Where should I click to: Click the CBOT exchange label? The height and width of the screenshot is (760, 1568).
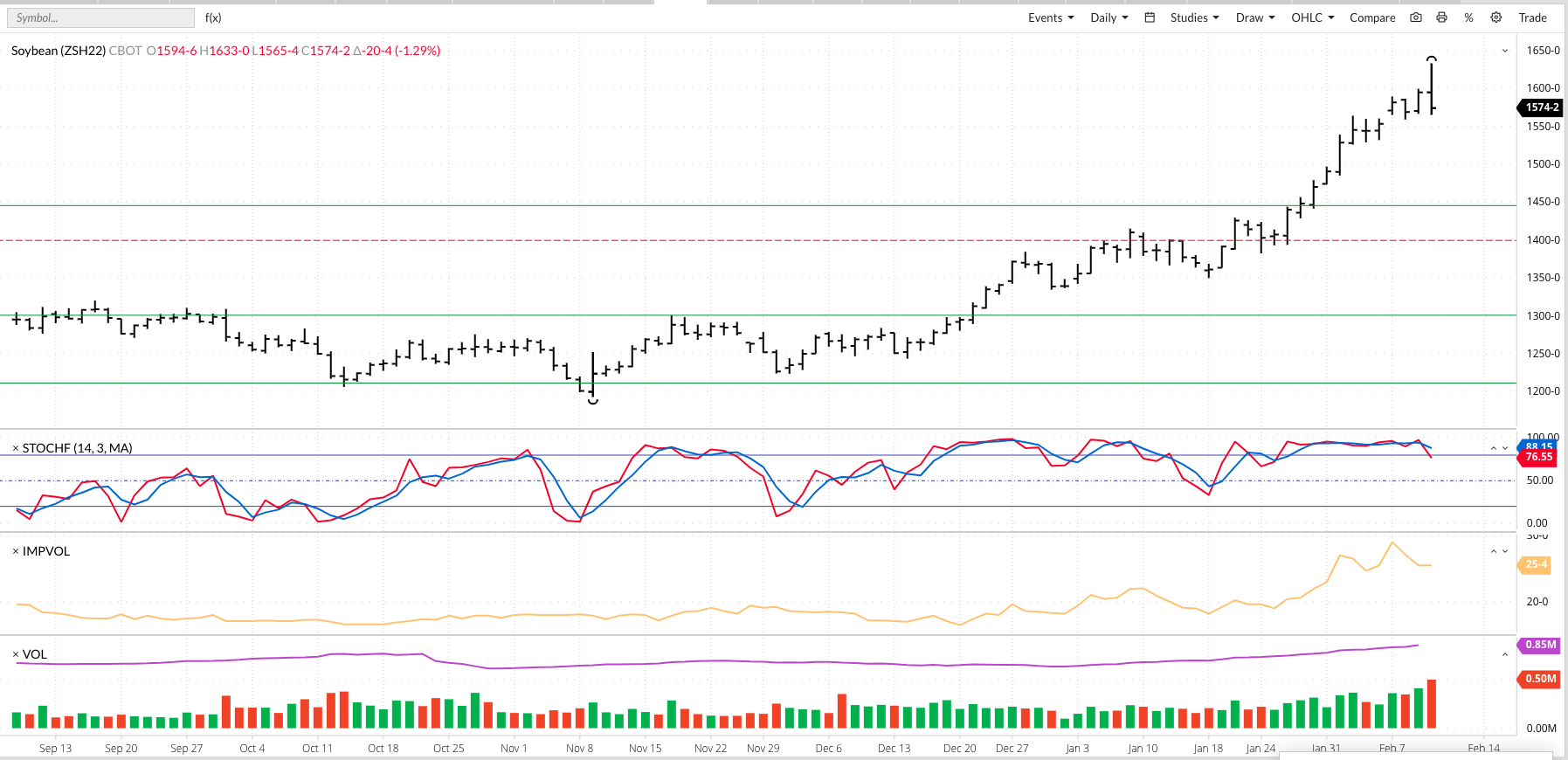[x=126, y=51]
